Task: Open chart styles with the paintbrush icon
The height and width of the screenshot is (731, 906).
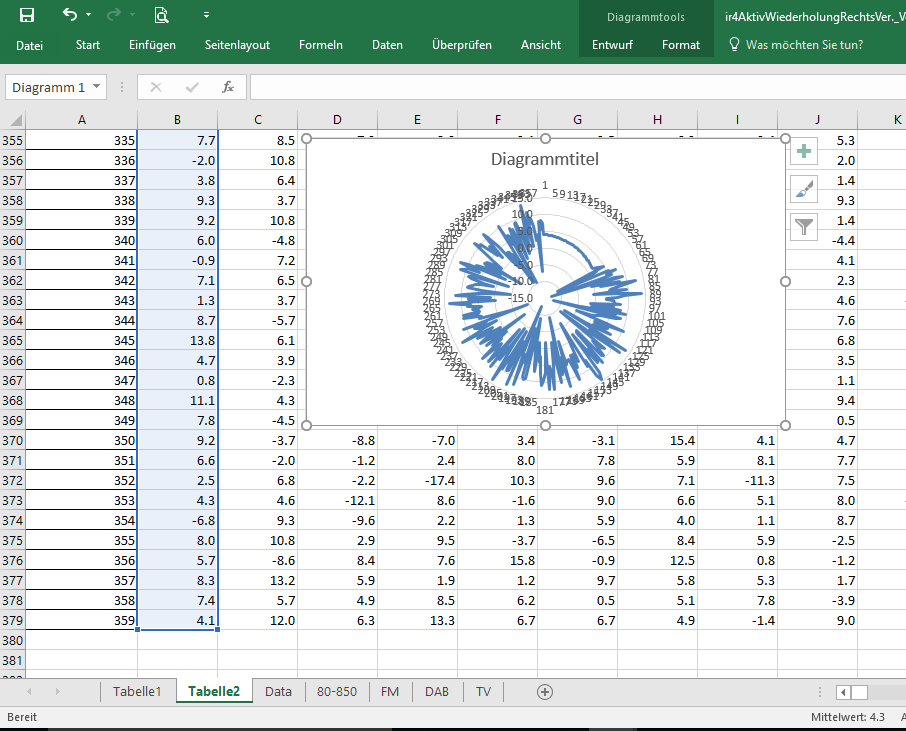Action: pos(804,189)
